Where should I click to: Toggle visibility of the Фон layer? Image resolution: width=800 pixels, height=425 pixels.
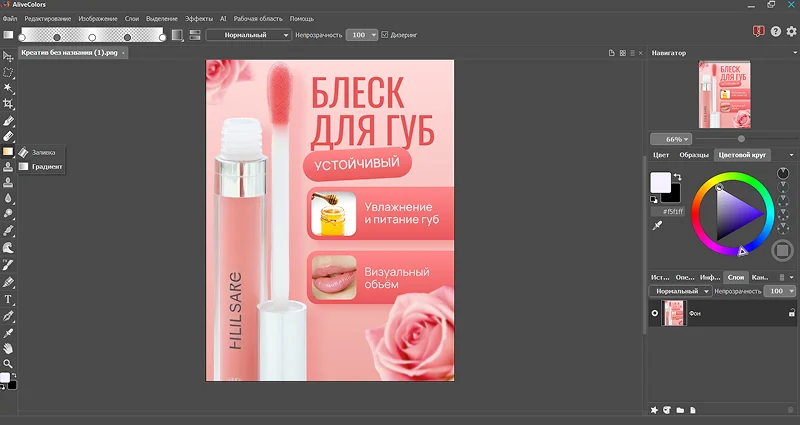pos(655,313)
